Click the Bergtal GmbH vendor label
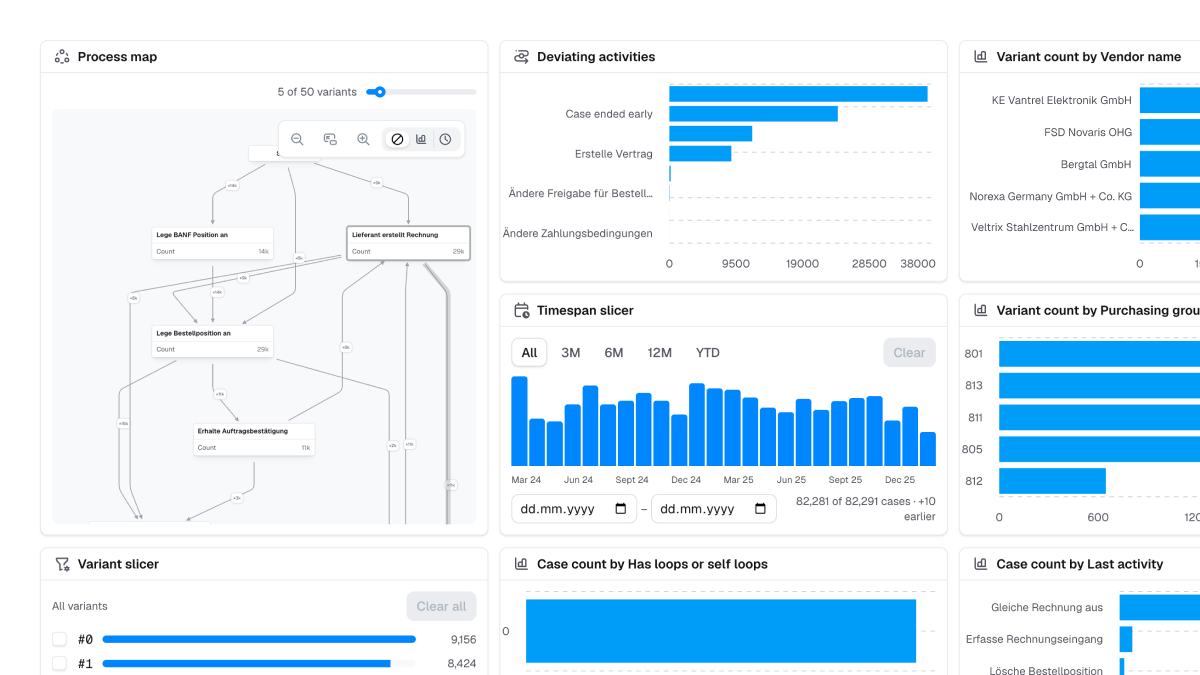This screenshot has height=675, width=1200. (x=1096, y=164)
